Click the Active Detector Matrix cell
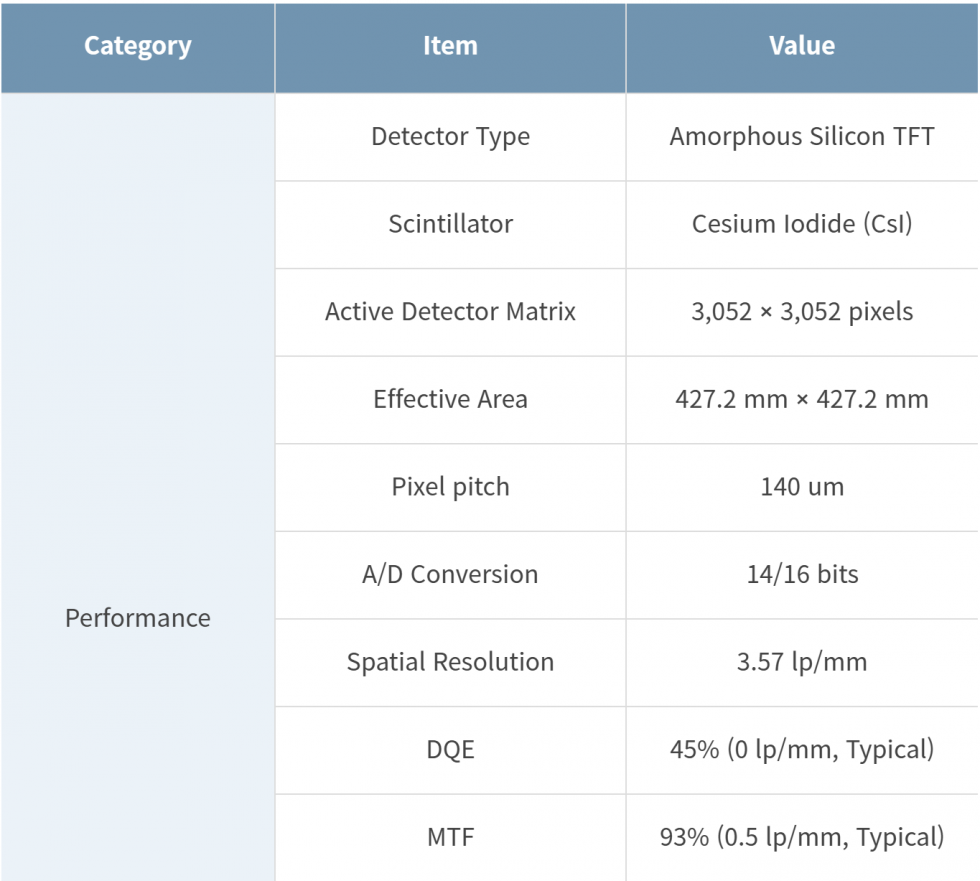 pyautogui.click(x=450, y=312)
